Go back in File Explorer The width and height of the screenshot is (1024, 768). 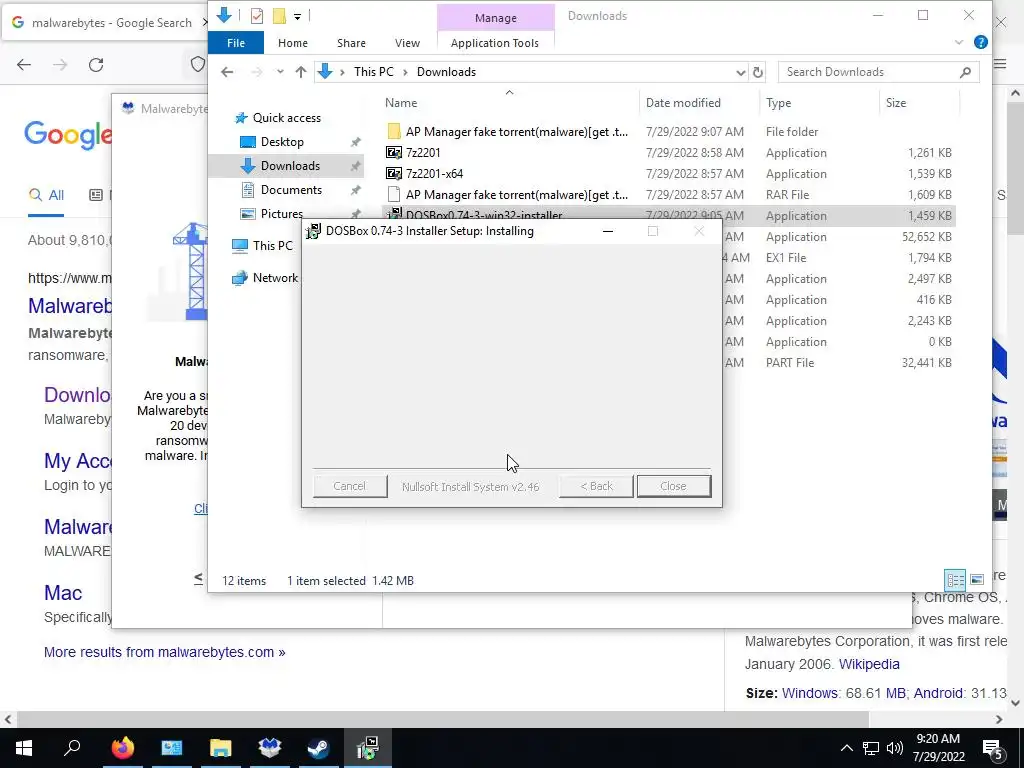click(x=227, y=72)
